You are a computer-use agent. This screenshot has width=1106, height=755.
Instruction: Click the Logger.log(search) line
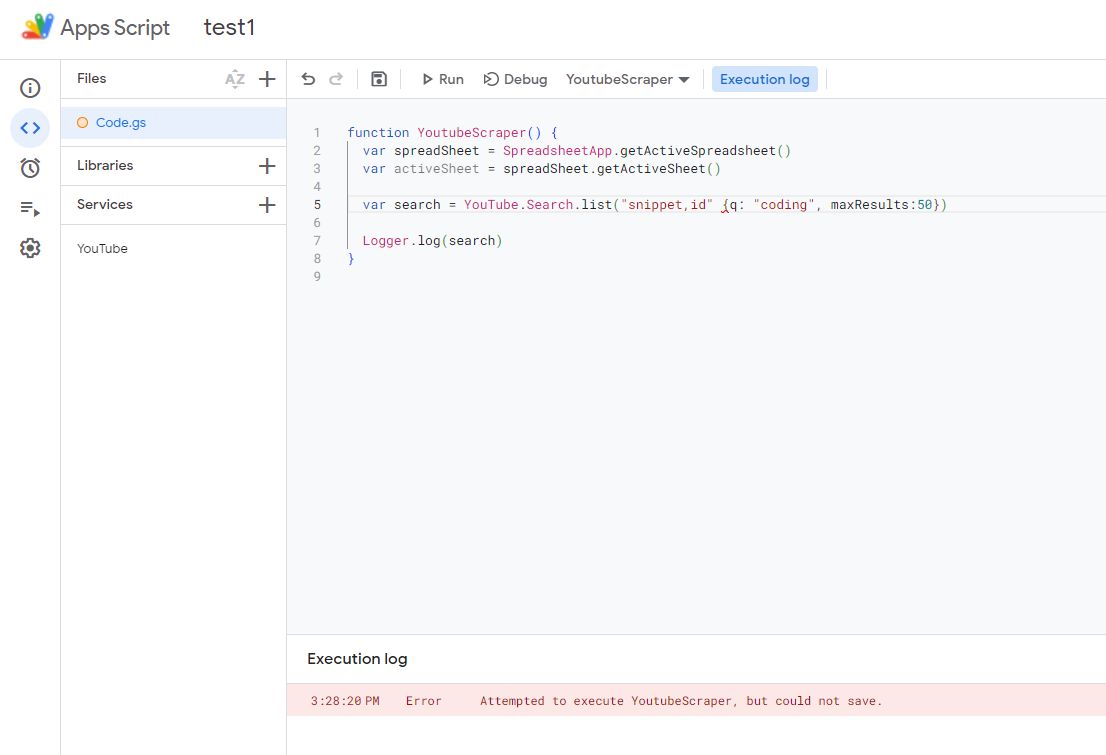coord(432,241)
